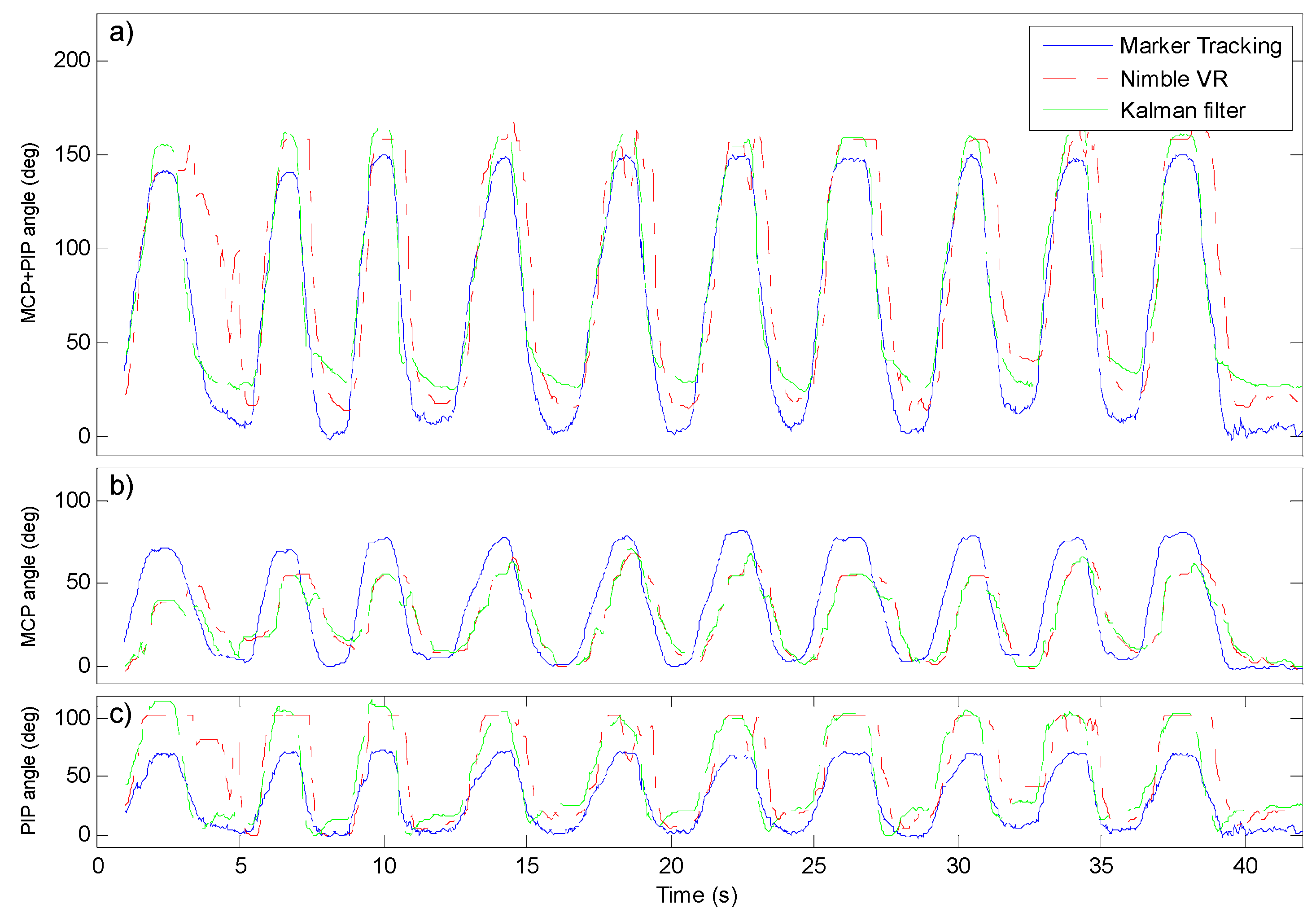Click the 100 tick on MCP plot
The image size is (1316, 917).
pyautogui.click(x=72, y=500)
